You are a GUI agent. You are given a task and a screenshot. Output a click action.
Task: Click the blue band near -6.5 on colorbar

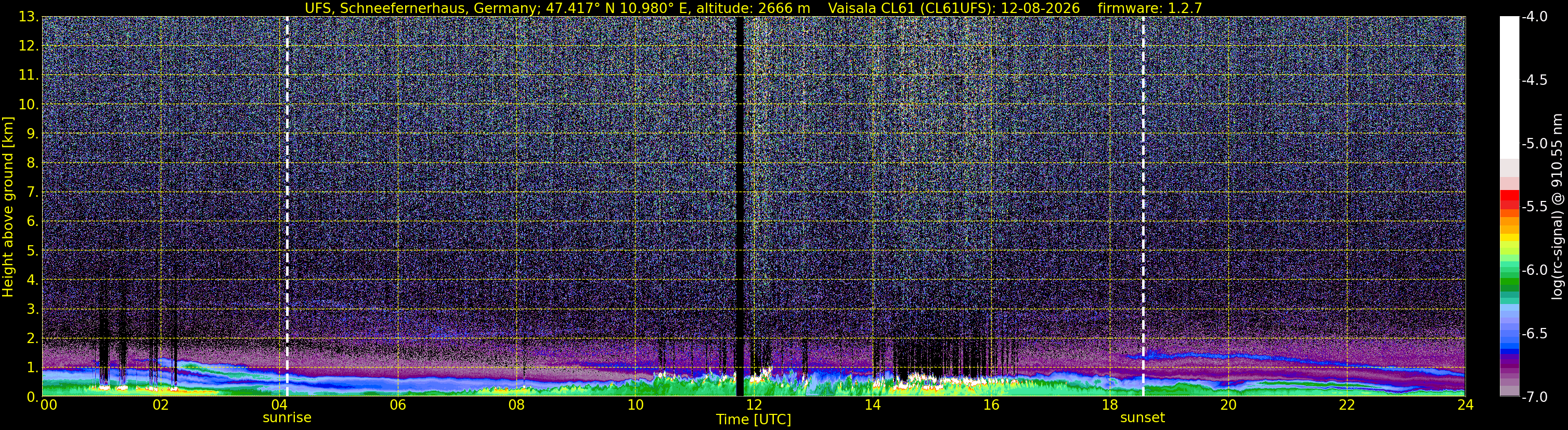(x=1509, y=349)
